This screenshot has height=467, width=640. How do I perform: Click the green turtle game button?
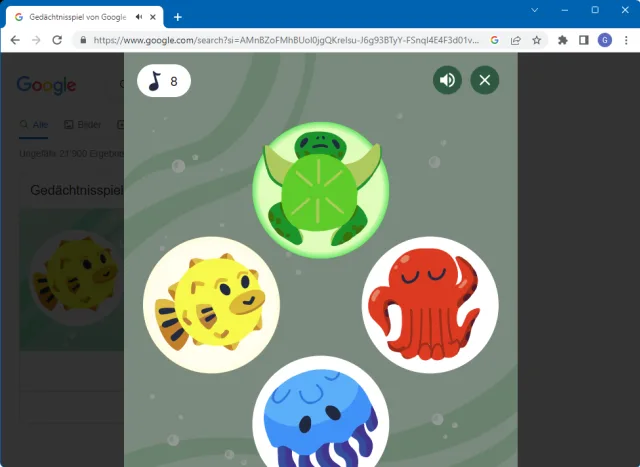321,190
